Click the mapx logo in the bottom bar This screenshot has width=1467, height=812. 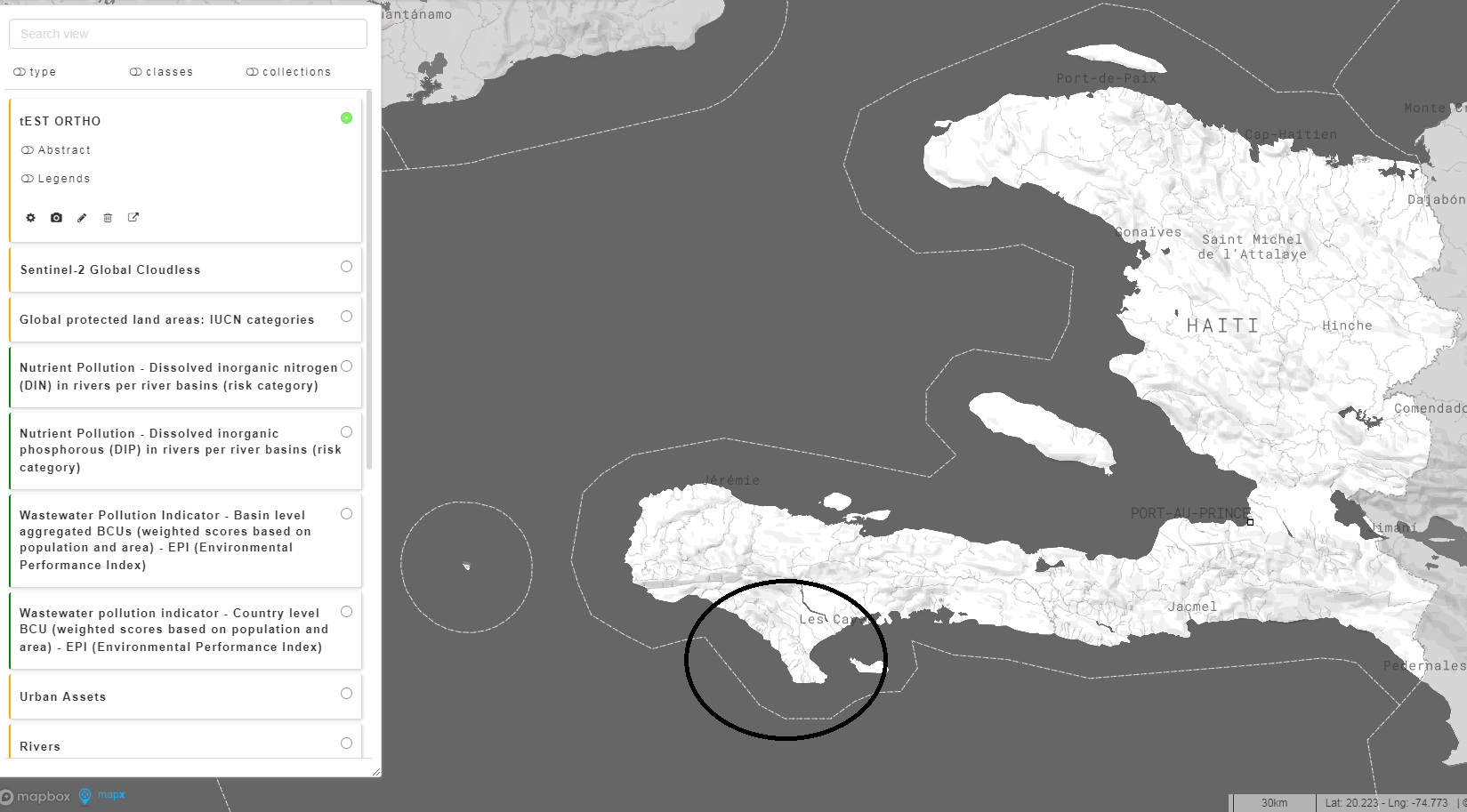click(109, 796)
